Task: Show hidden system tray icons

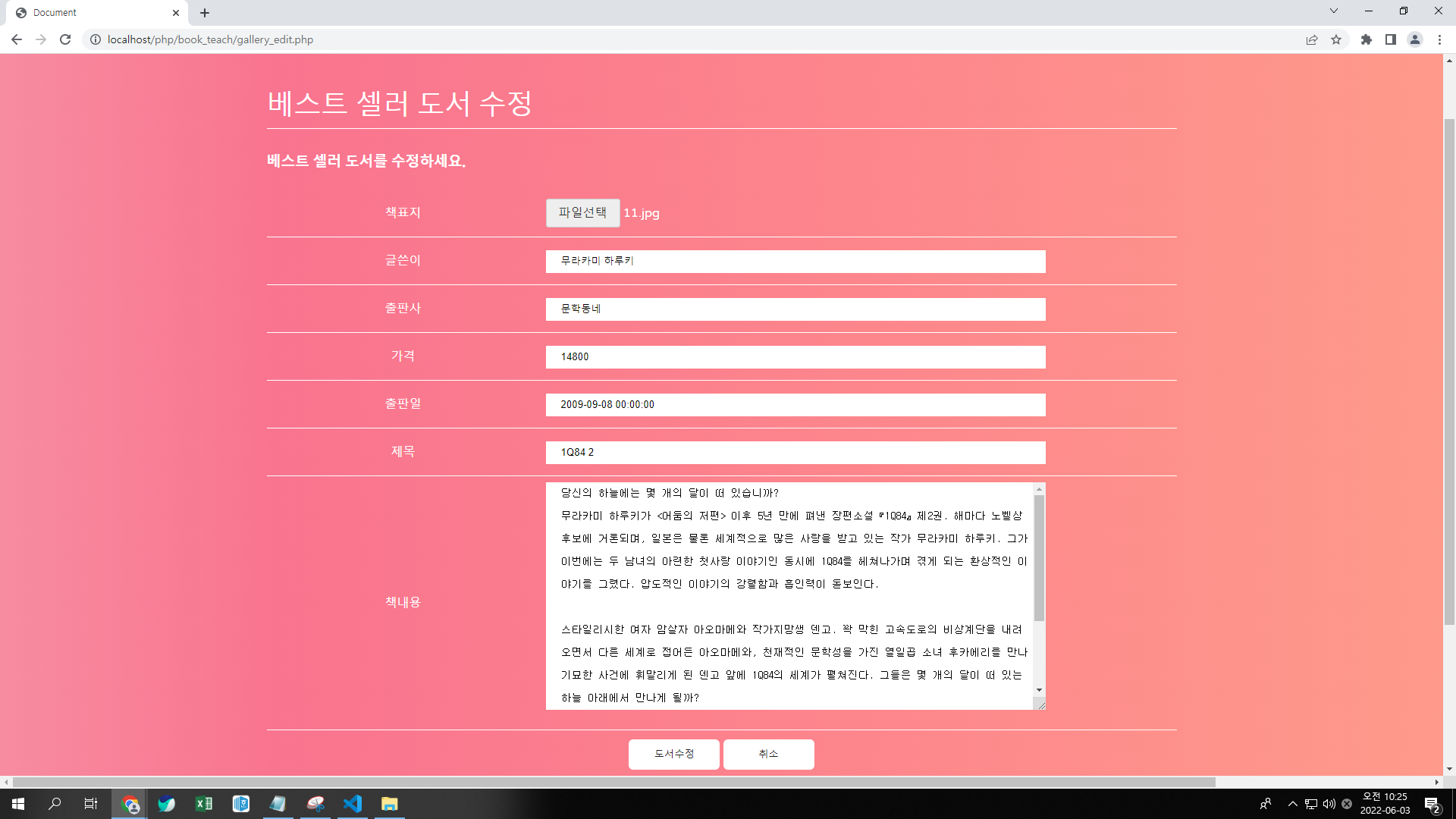Action: [1292, 804]
